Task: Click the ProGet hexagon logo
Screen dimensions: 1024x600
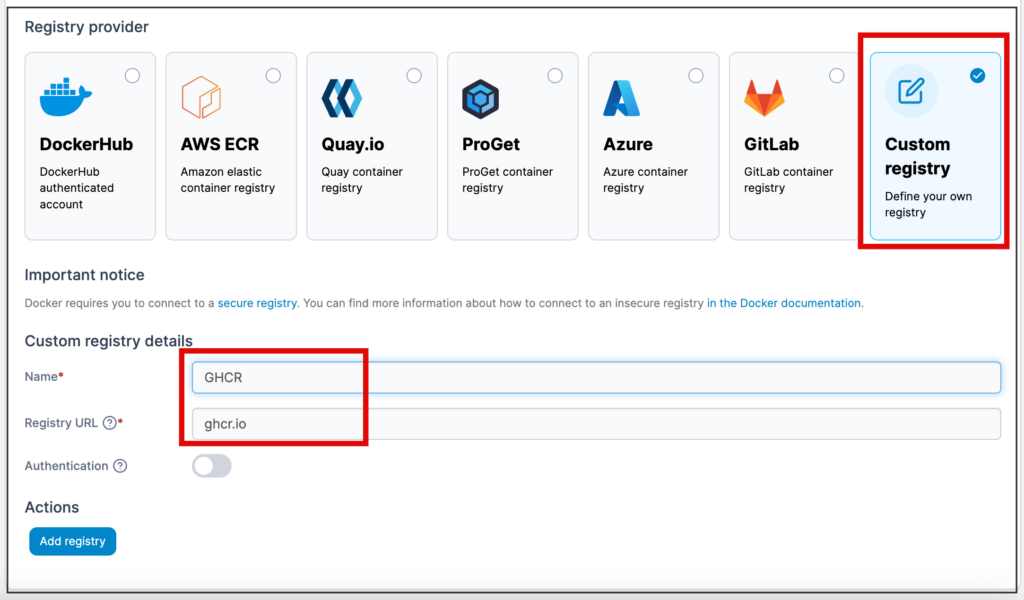Action: pyautogui.click(x=481, y=99)
